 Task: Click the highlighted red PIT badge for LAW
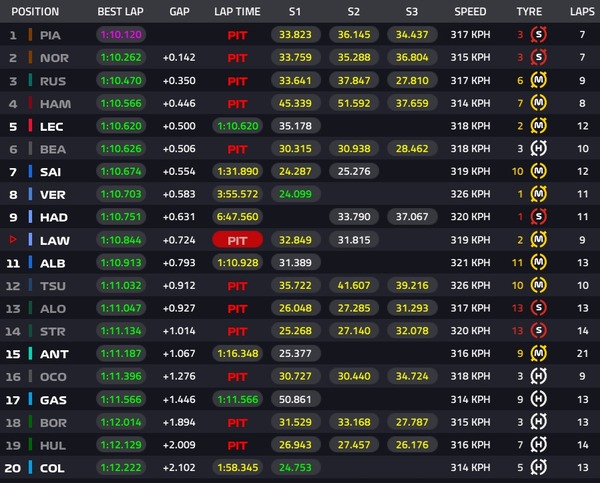pyautogui.click(x=237, y=240)
